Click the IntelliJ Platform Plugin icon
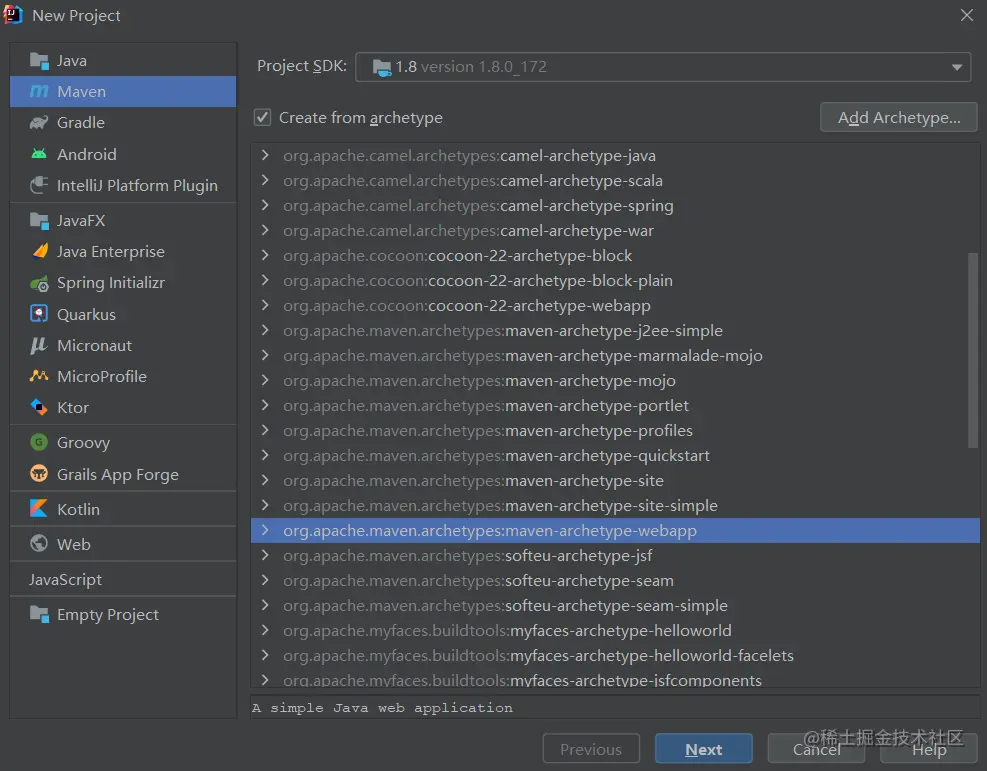 39,186
